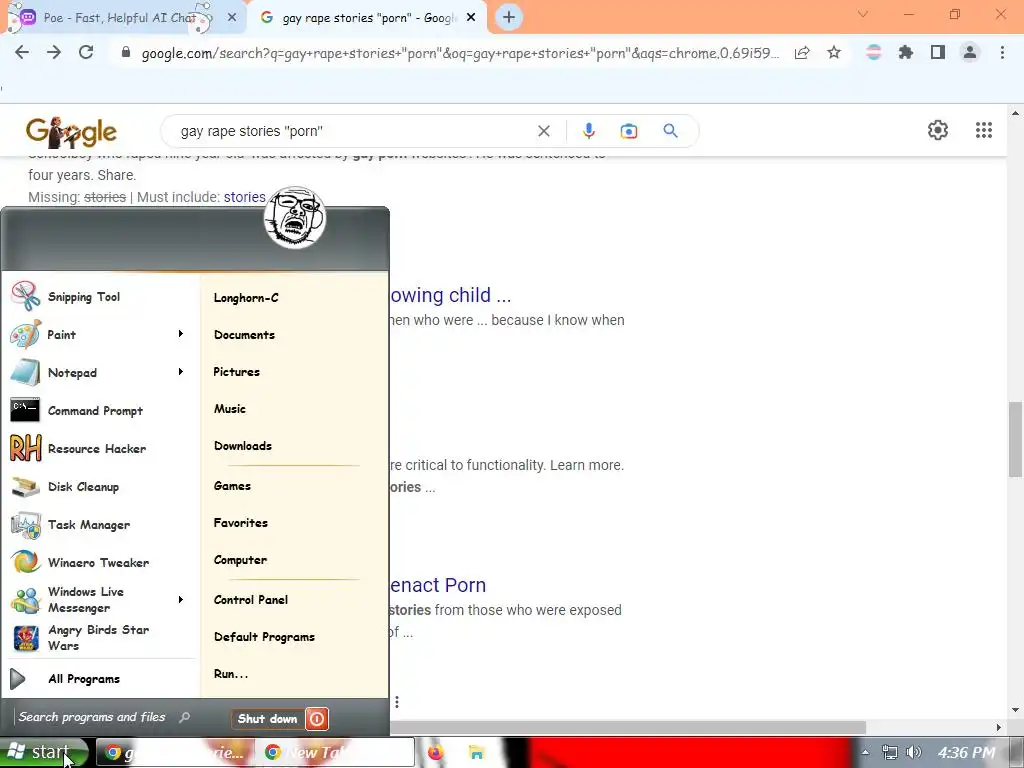Image resolution: width=1024 pixels, height=768 pixels.
Task: Start voice search with the microphone icon
Action: (588, 131)
